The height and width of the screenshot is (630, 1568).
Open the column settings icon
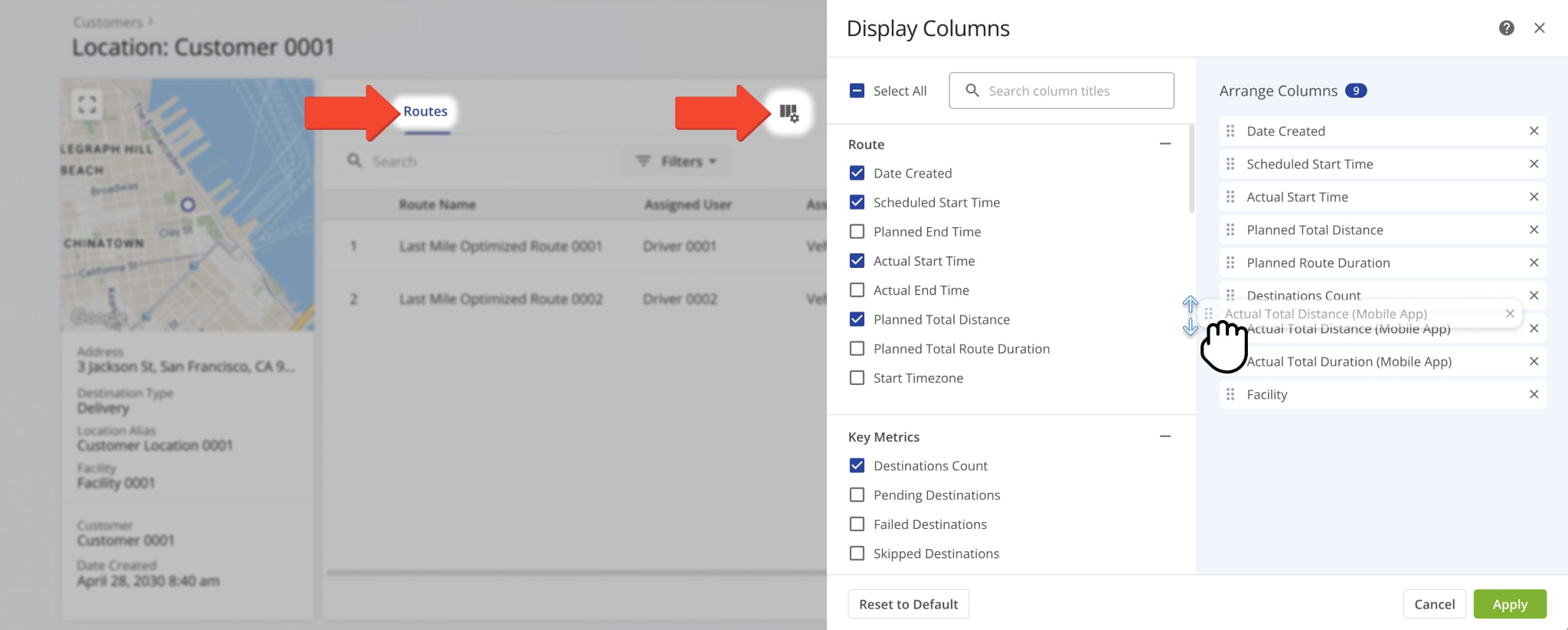tap(789, 113)
